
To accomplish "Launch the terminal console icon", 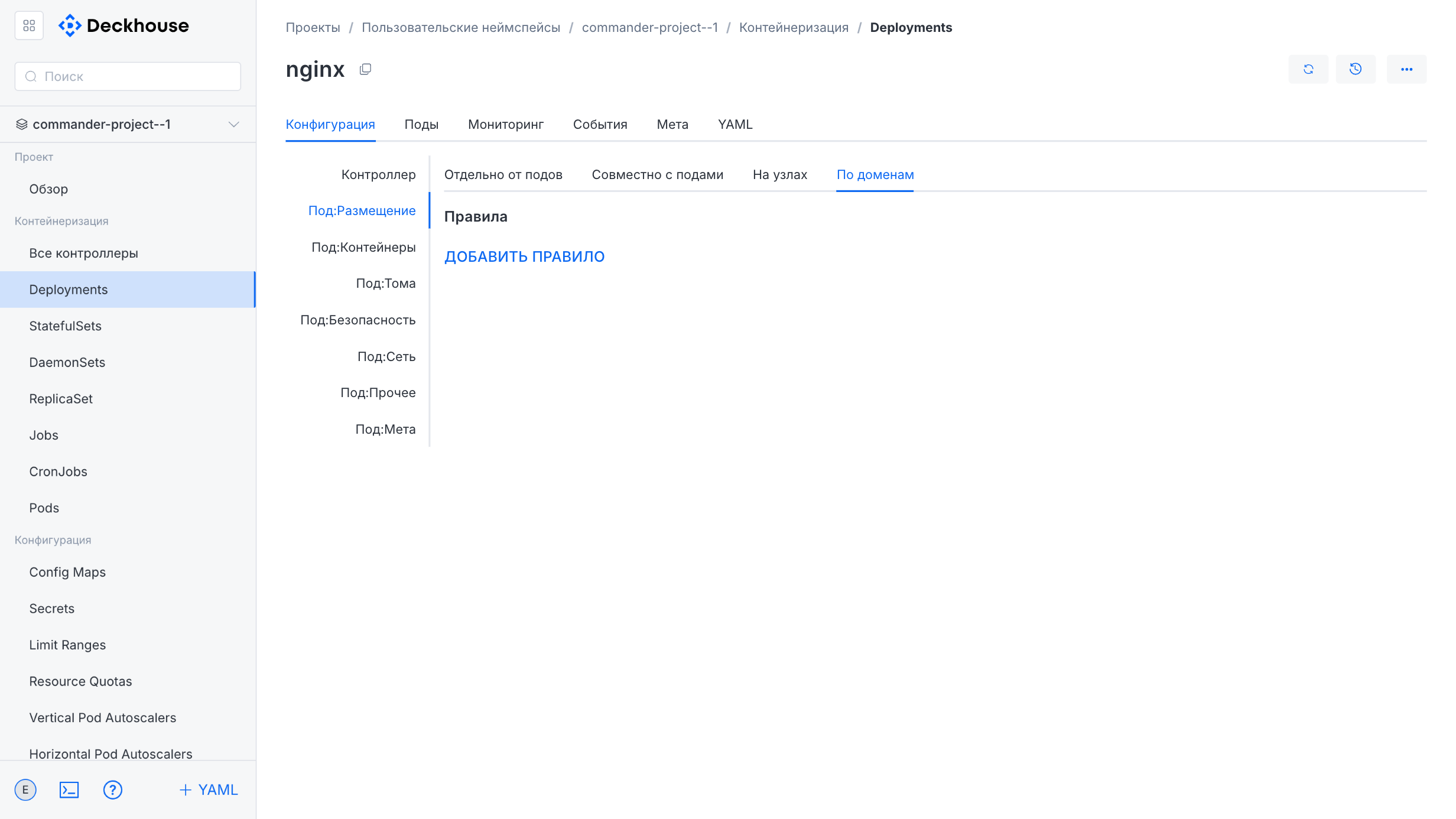I will click(x=69, y=789).
